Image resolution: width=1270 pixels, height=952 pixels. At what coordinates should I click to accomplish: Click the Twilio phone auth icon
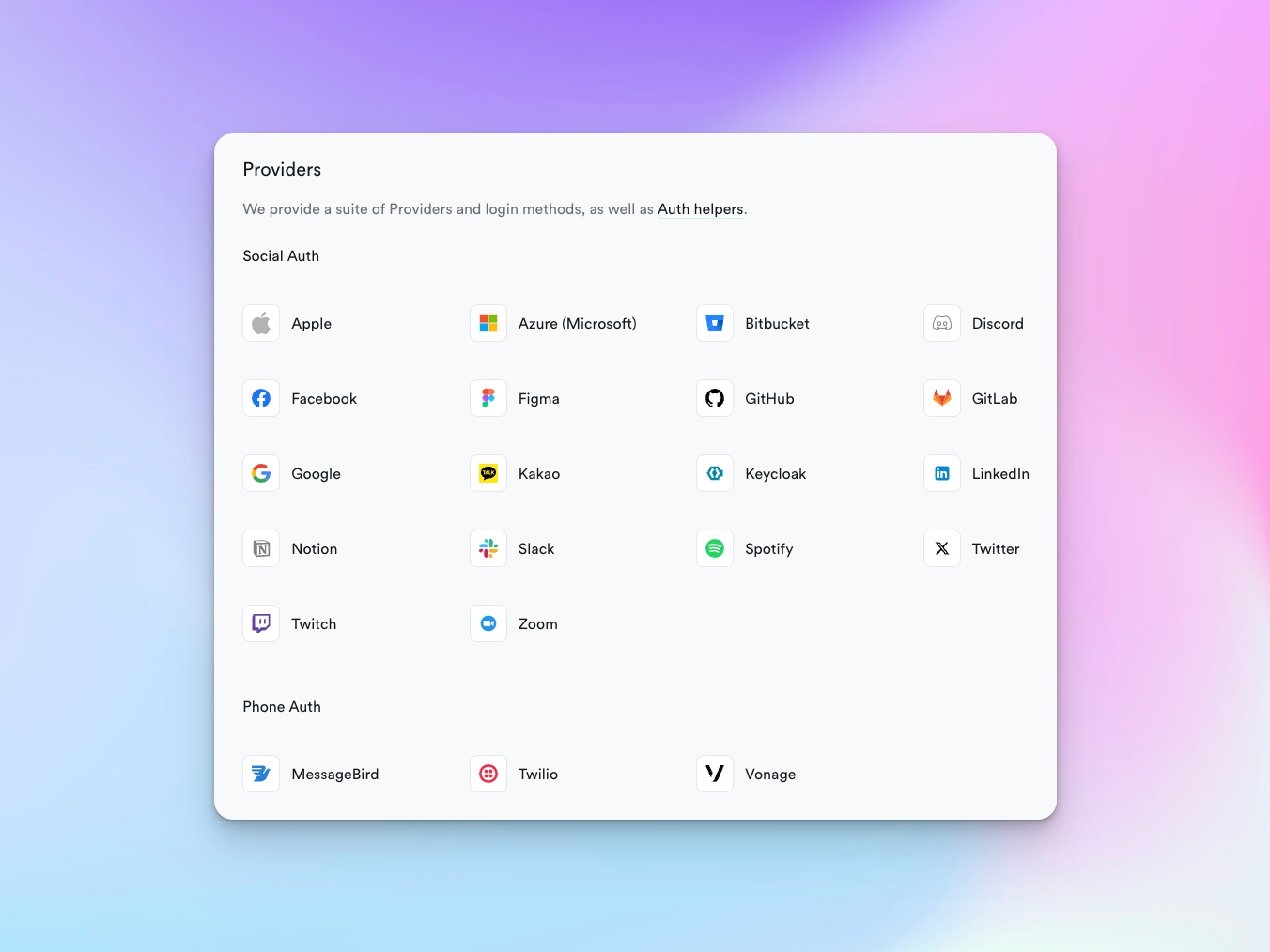[488, 774]
